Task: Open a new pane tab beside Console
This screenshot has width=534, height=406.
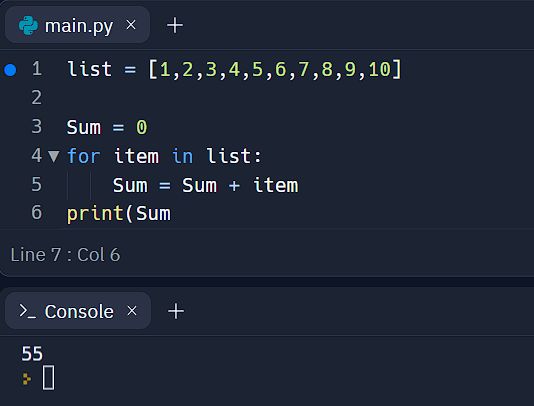Action: tap(176, 311)
